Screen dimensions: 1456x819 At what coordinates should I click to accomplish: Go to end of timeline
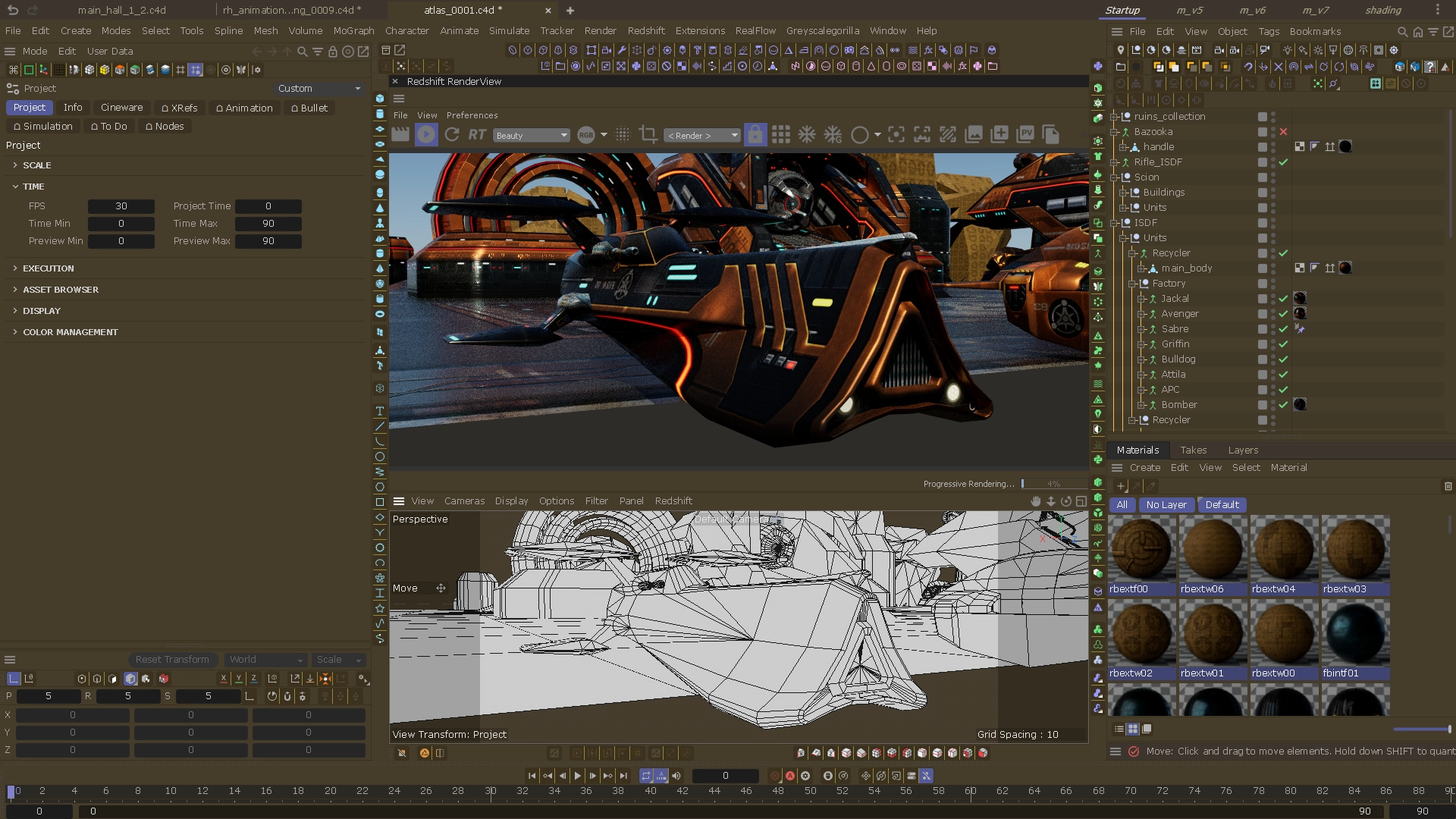coord(623,776)
